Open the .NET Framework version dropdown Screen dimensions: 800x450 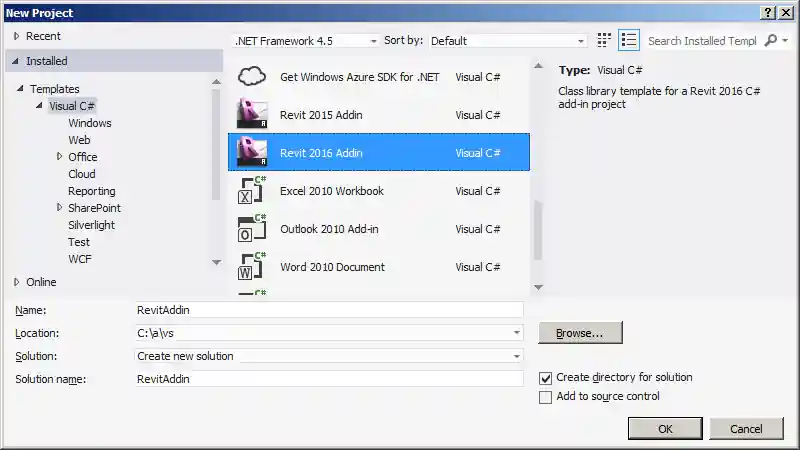pos(305,41)
